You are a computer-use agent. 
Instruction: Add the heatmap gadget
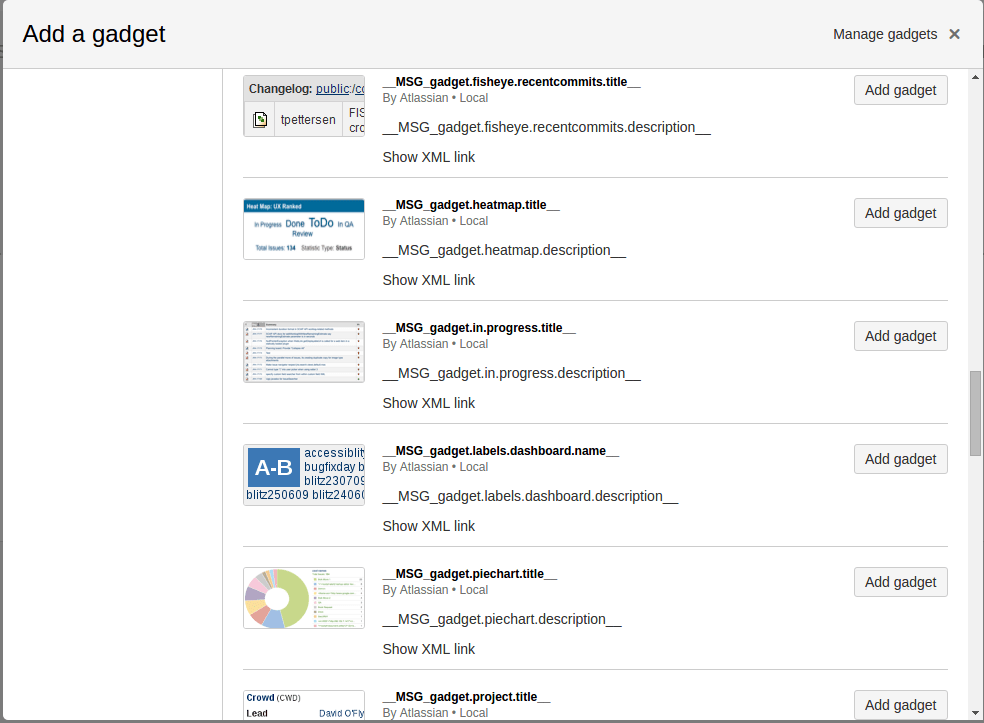click(x=900, y=213)
